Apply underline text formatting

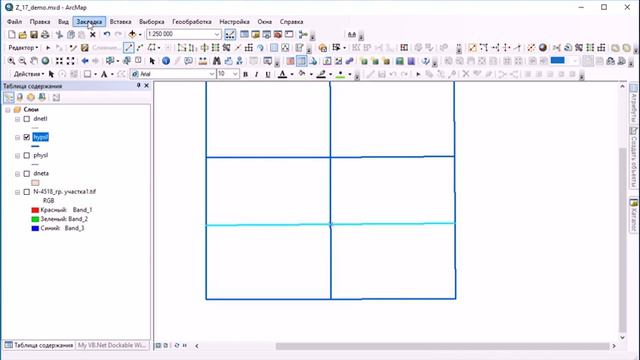coord(268,74)
